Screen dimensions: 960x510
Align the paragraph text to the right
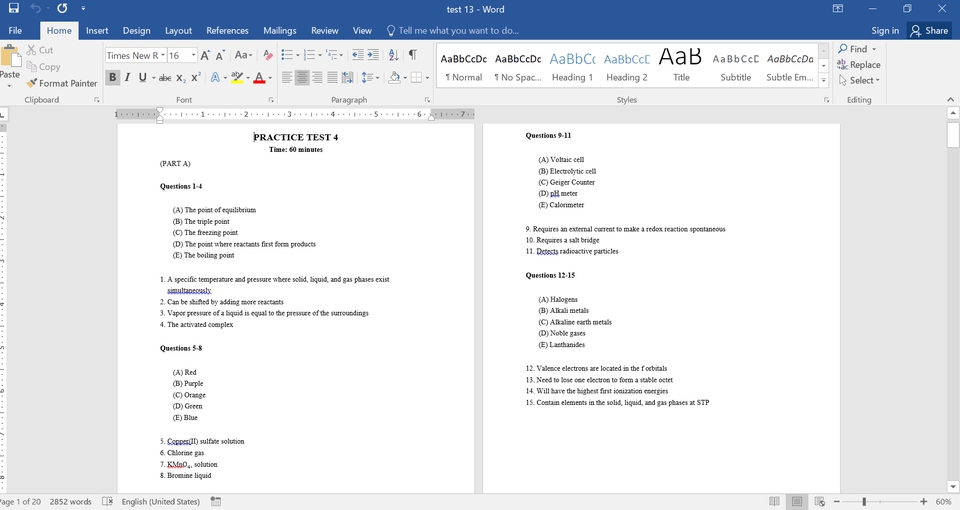[317, 78]
